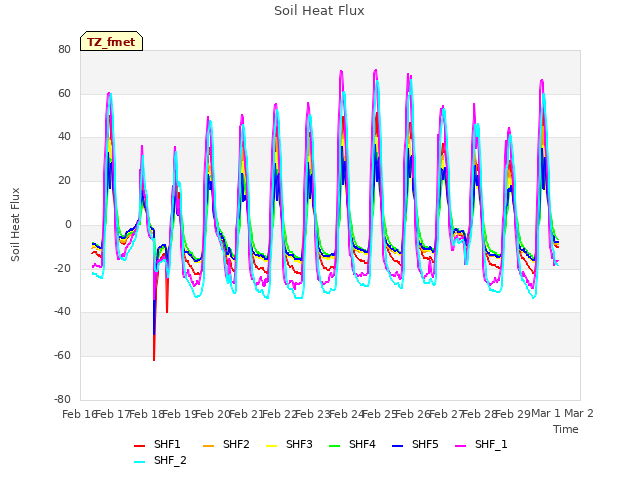Click the y-axis label -60
This screenshot has height=480, width=640.
pos(62,356)
